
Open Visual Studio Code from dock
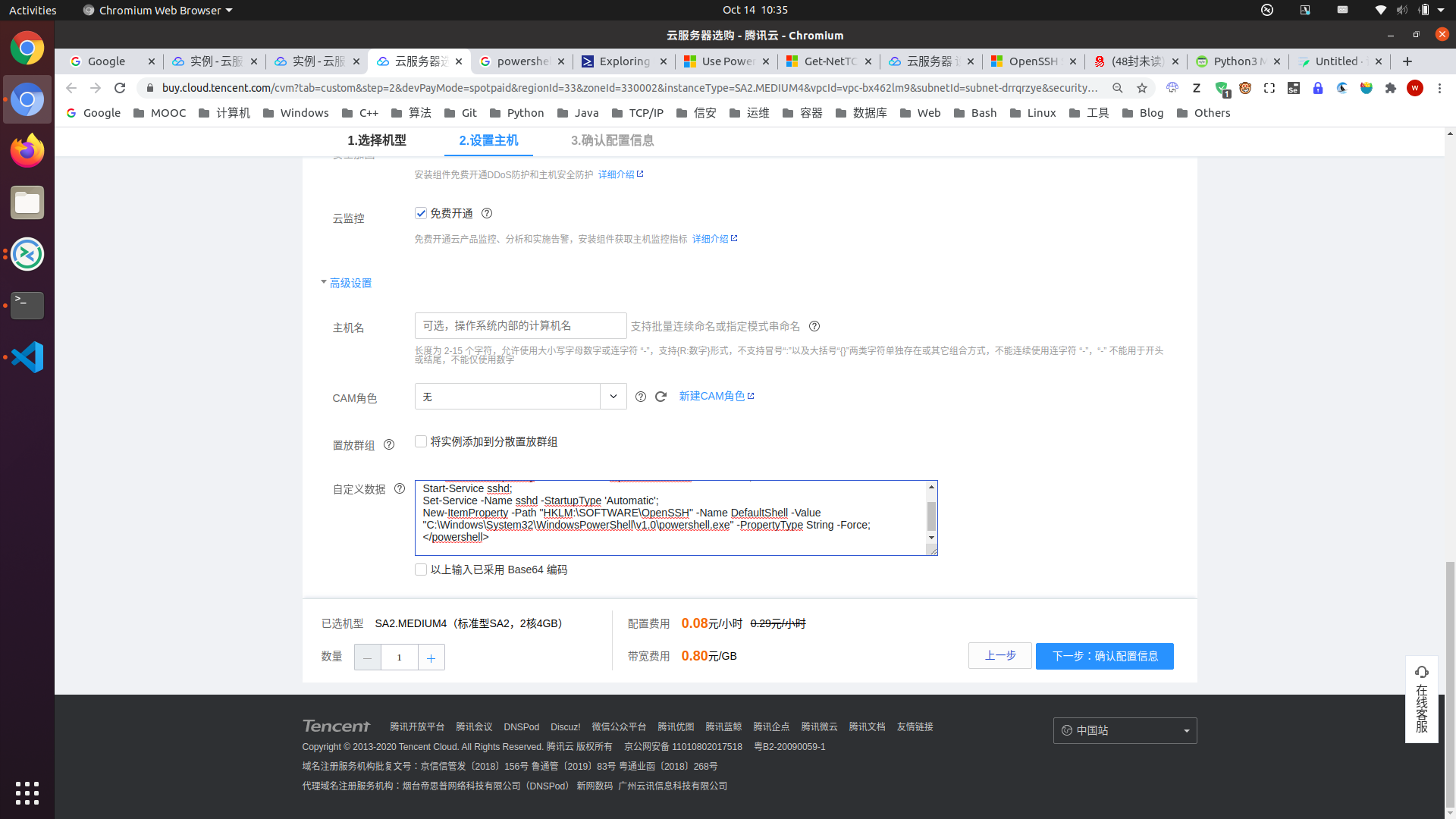point(27,357)
